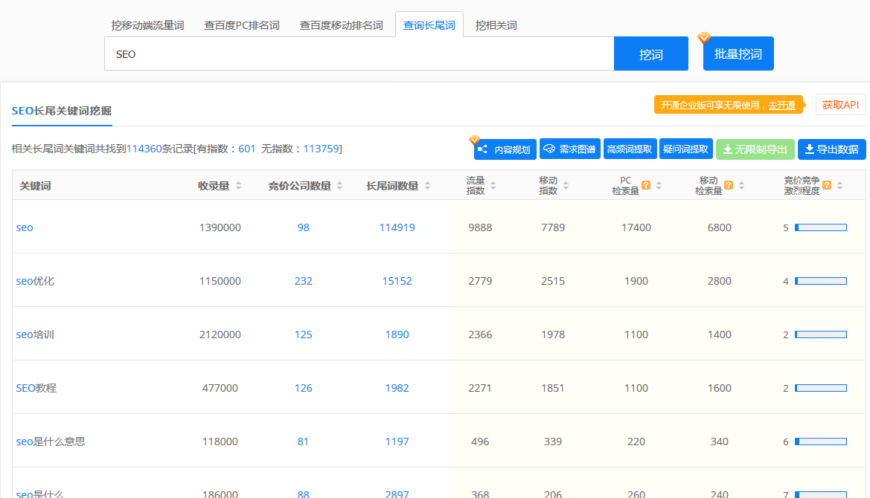Sort by 流量指数 column arrows
This screenshot has height=498, width=870.
493,186
